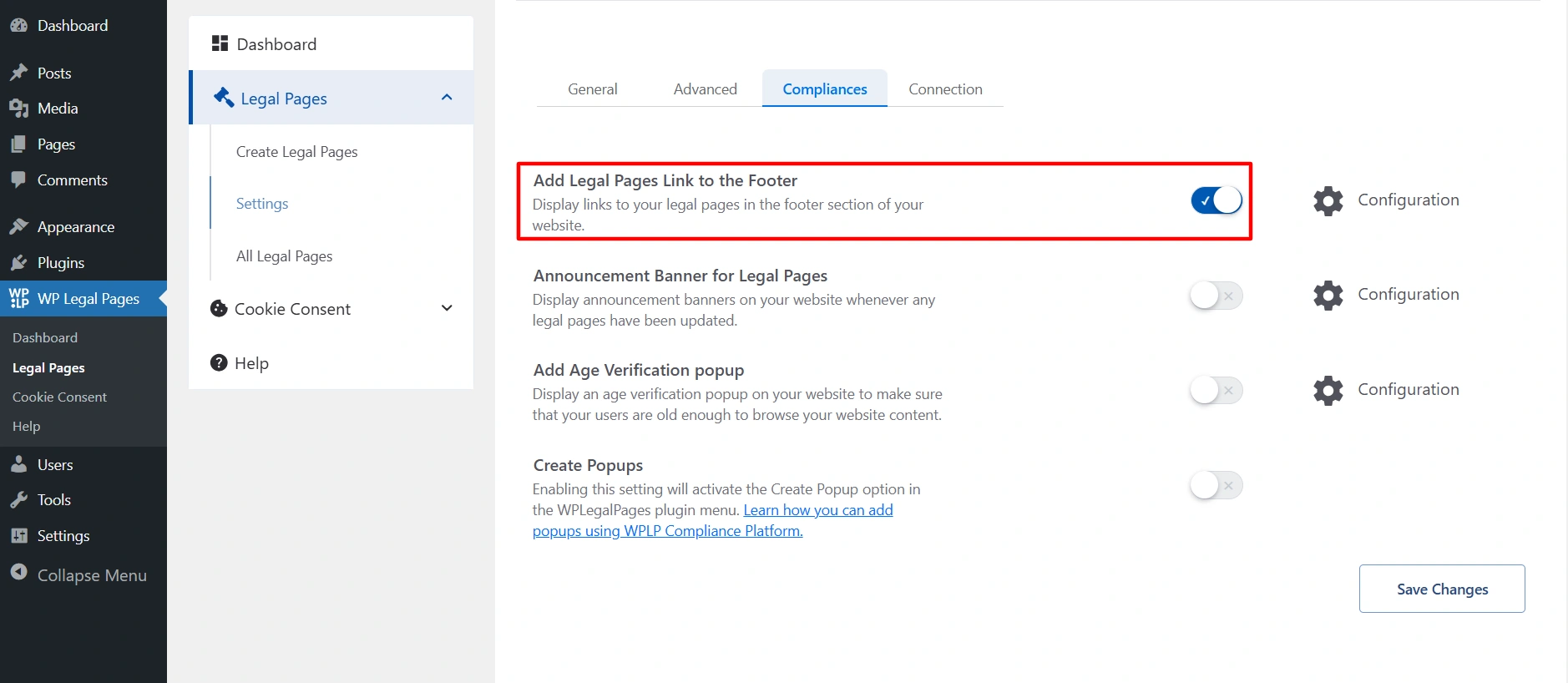Open the Connection tab
Screen dimensions: 1568x683
pos(945,89)
